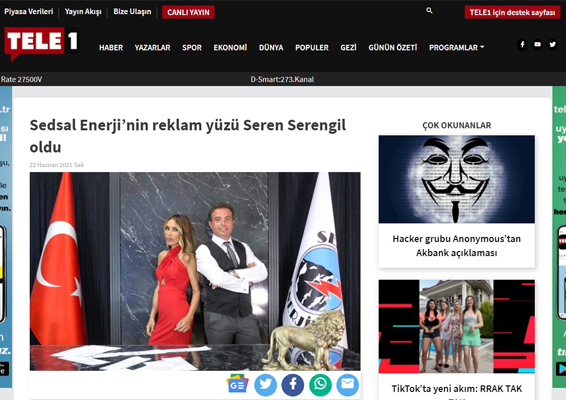
Task: Open the HABER menu section
Action: tap(111, 48)
